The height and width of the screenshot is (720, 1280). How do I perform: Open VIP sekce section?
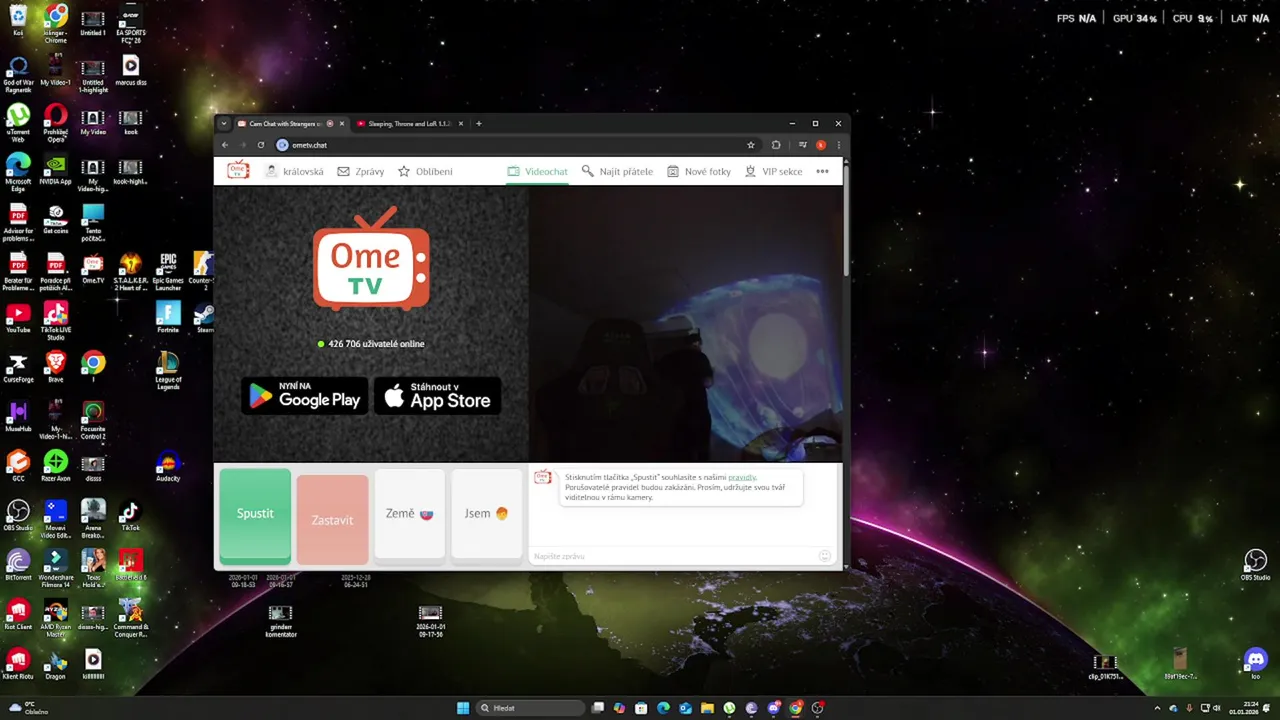click(773, 171)
